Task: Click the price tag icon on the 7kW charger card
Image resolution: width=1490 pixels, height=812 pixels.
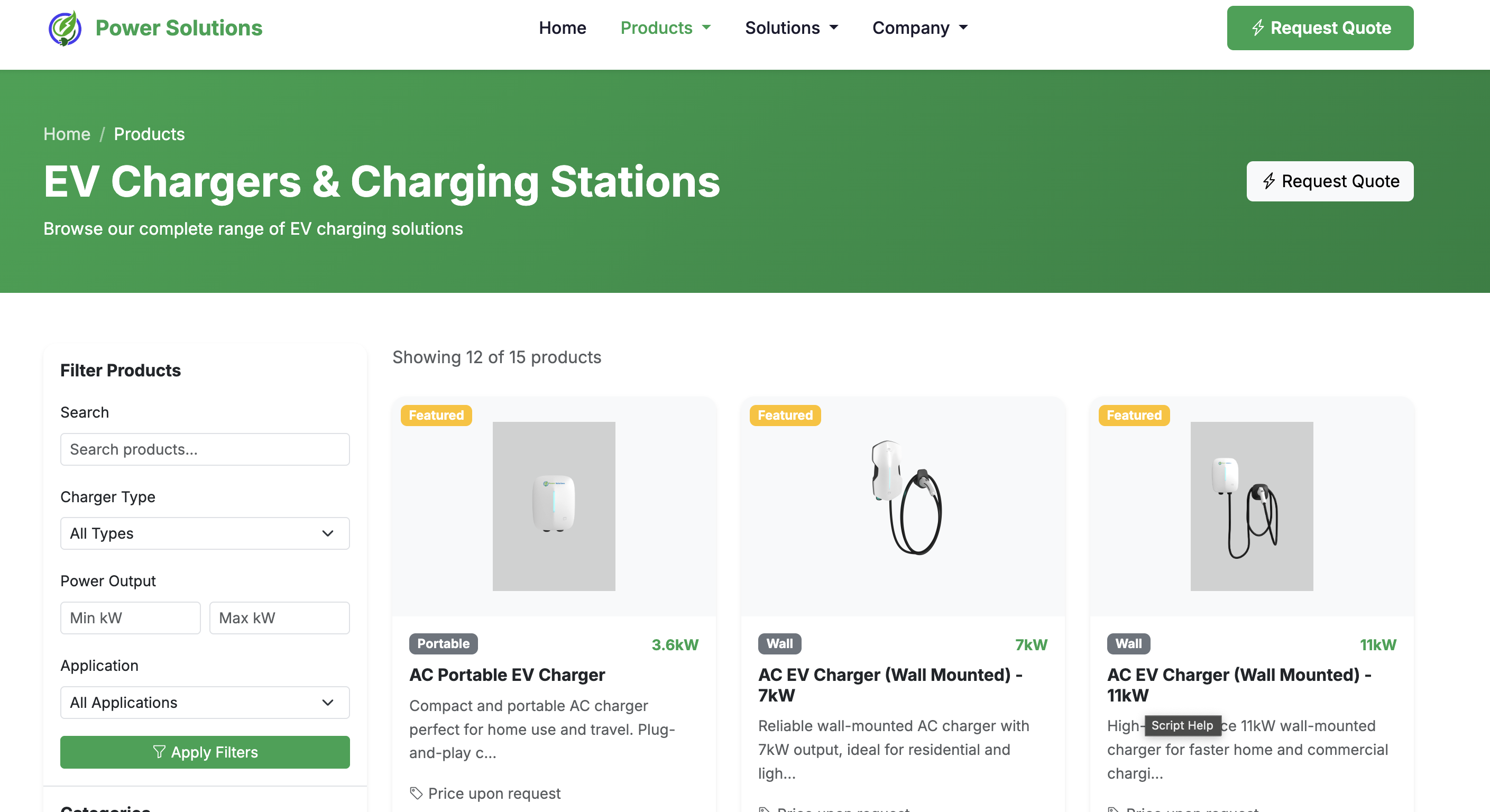Action: (765, 809)
